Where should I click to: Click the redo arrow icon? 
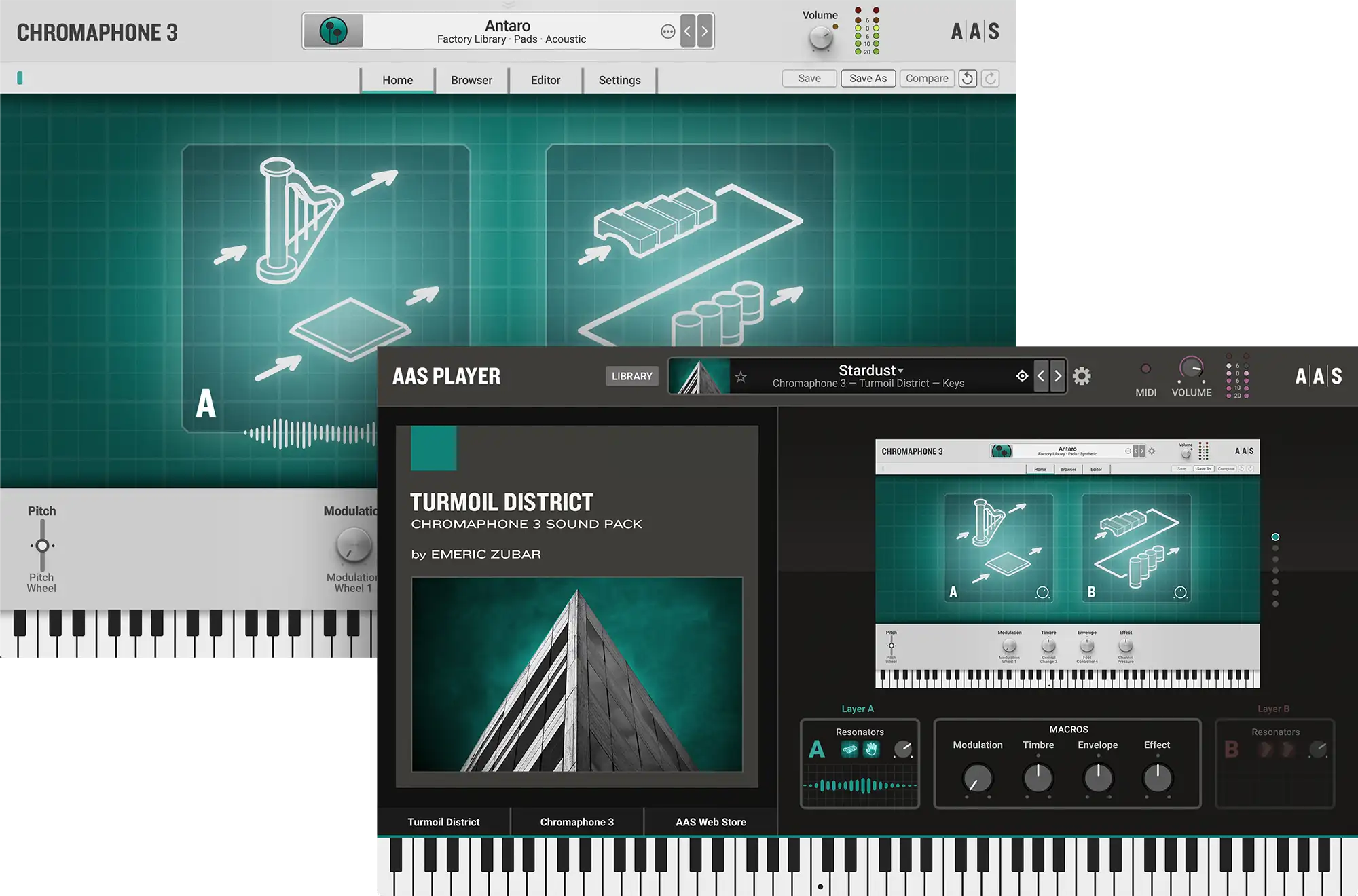[x=991, y=78]
